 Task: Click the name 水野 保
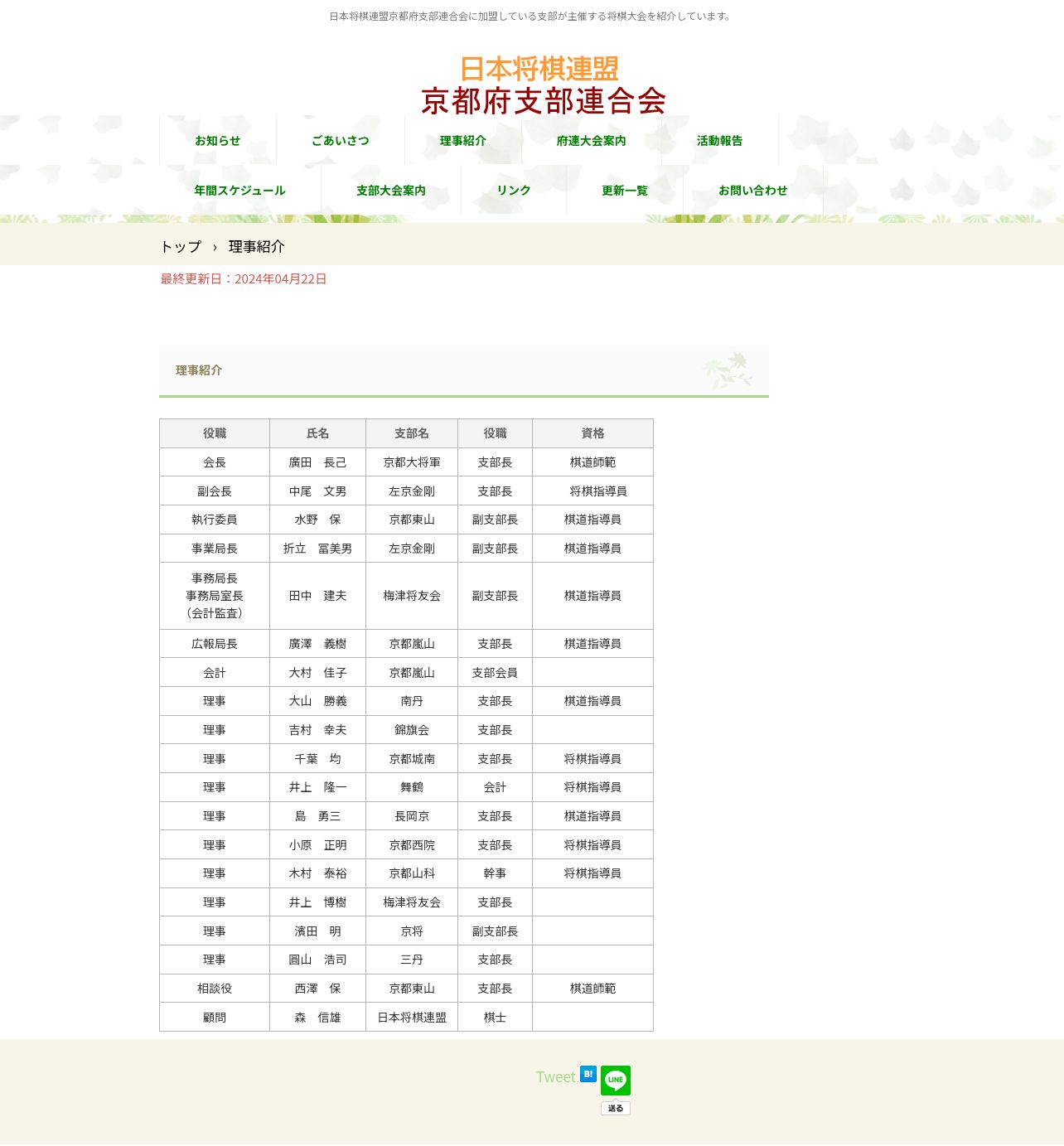point(317,520)
